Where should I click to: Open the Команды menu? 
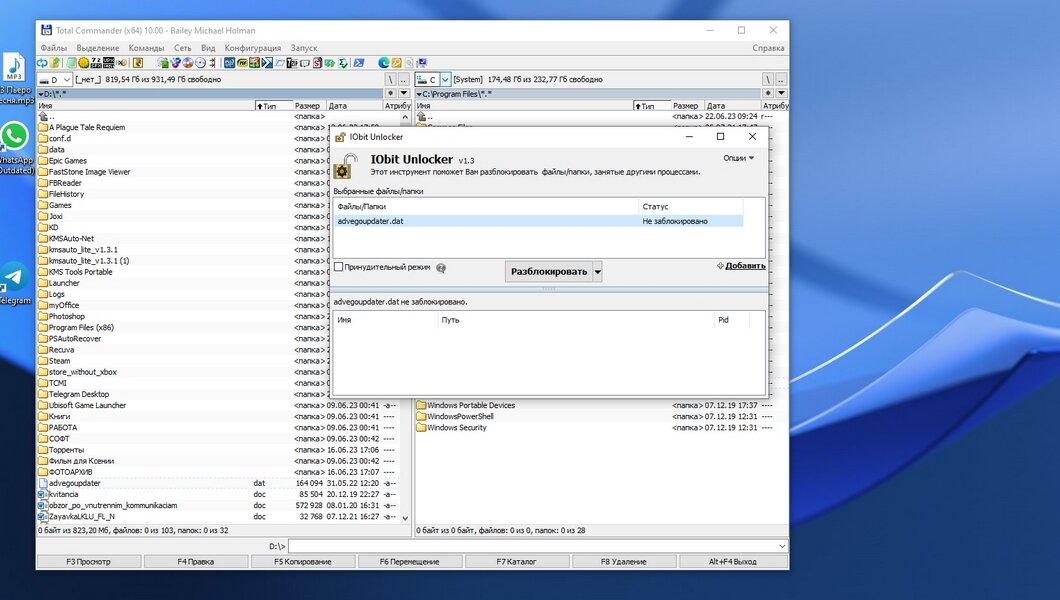pyautogui.click(x=147, y=48)
